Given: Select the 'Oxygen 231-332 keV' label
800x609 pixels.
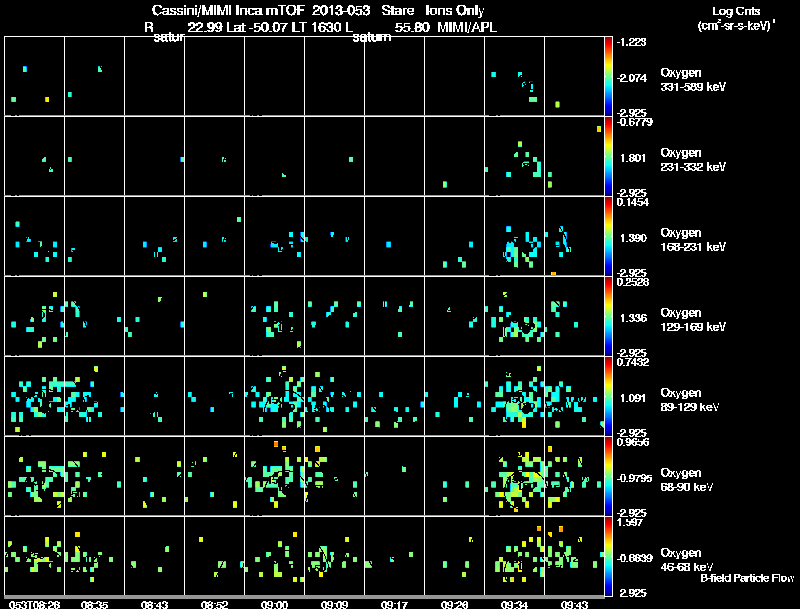Looking at the screenshot, I should point(693,160).
